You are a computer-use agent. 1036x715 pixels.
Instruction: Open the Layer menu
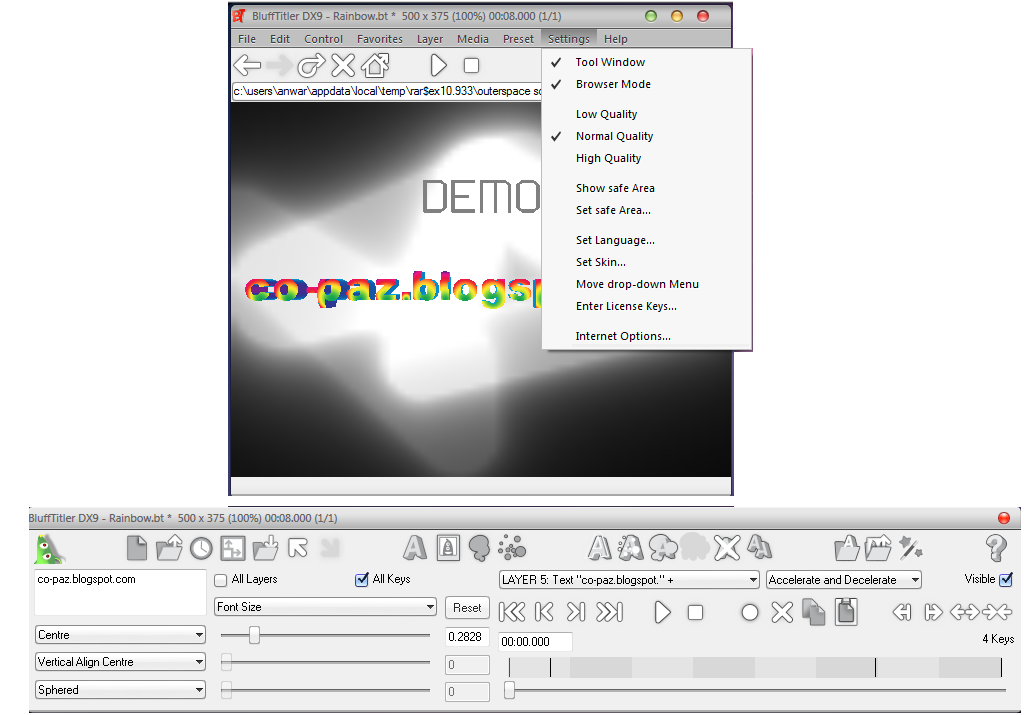coord(429,39)
